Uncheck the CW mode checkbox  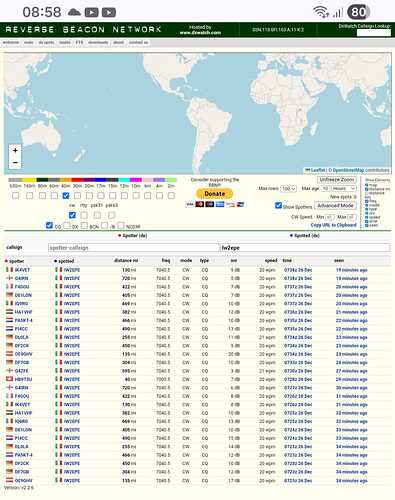pos(72,215)
